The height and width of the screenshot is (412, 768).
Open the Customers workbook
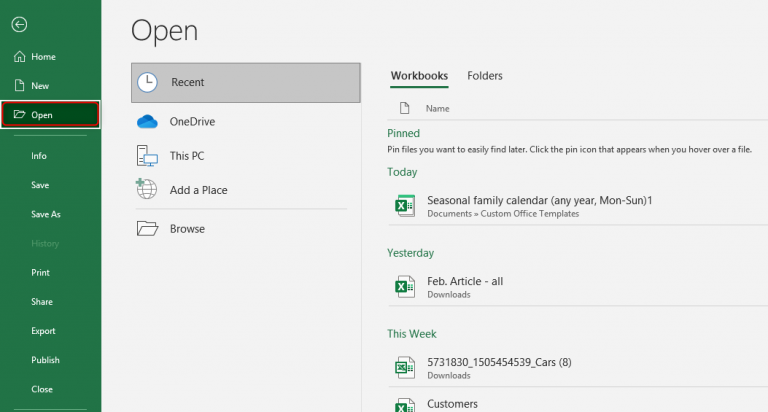click(x=452, y=403)
